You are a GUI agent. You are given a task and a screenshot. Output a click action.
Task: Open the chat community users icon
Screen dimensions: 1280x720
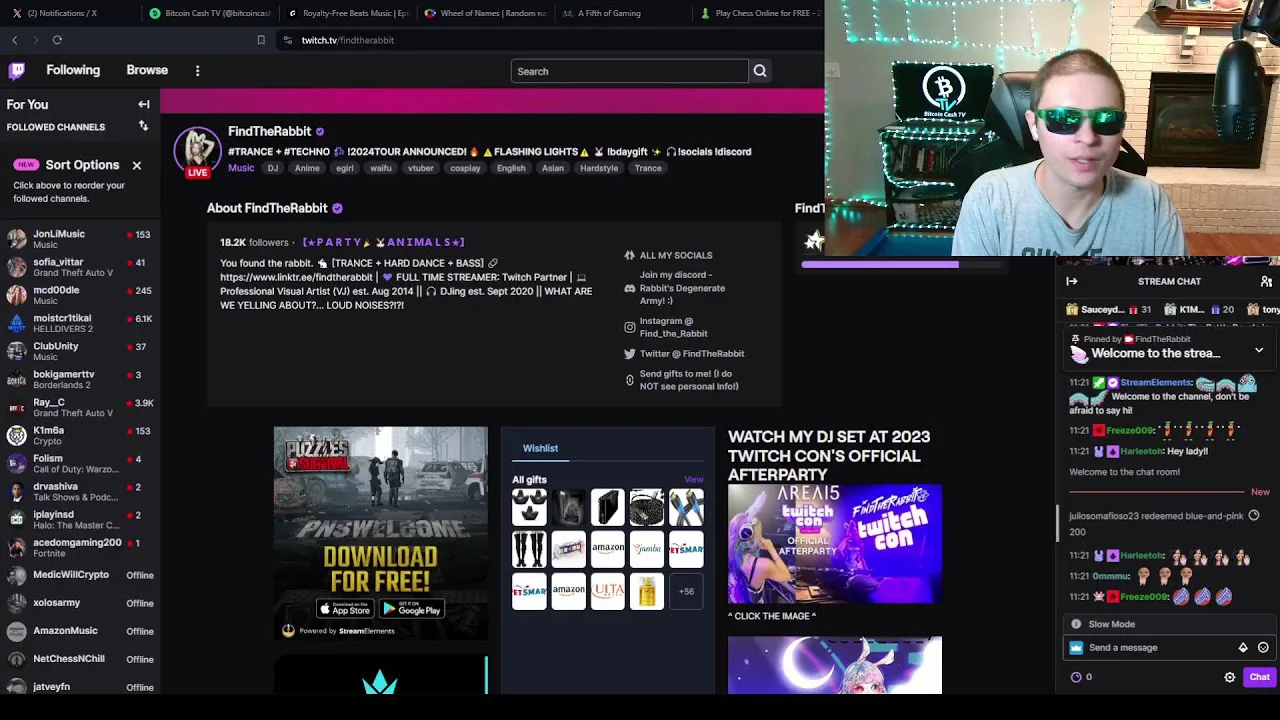click(1266, 282)
